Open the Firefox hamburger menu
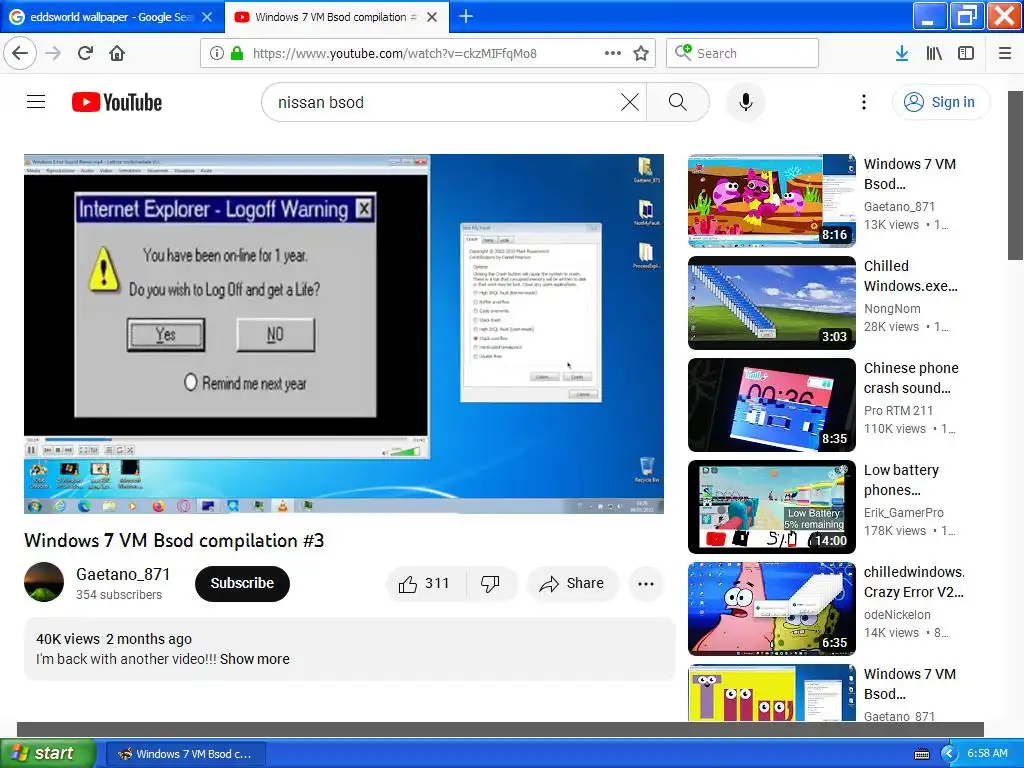Viewport: 1024px width, 768px height. (x=1005, y=53)
